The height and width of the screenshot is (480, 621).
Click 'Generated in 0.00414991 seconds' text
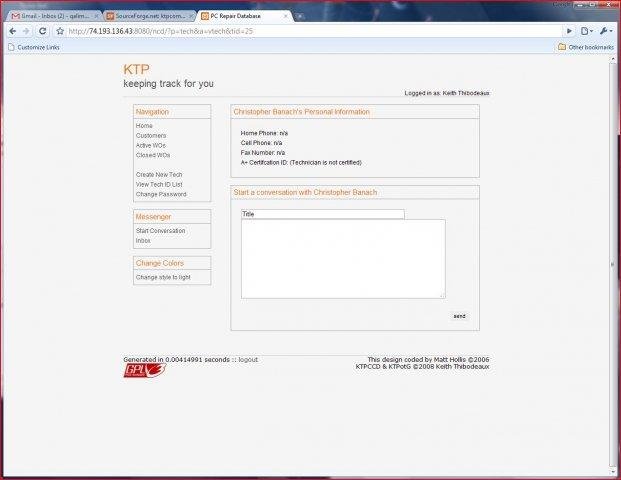(x=176, y=360)
